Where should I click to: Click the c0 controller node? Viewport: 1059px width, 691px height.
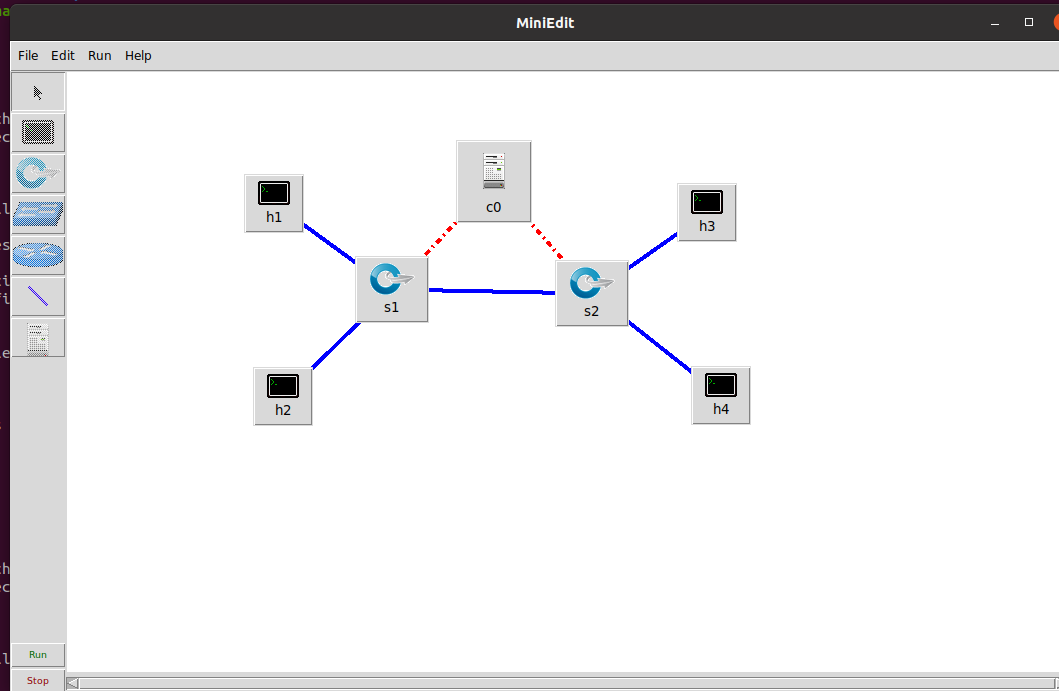pyautogui.click(x=494, y=181)
